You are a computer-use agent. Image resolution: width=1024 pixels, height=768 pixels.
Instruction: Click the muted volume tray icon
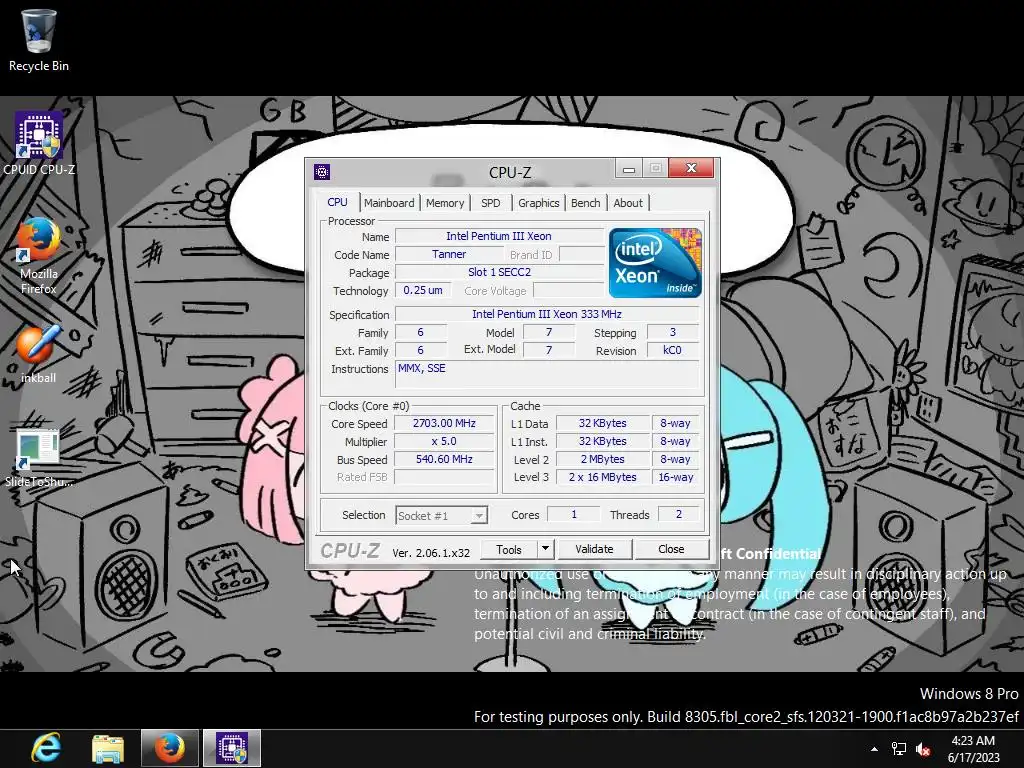[x=923, y=749]
